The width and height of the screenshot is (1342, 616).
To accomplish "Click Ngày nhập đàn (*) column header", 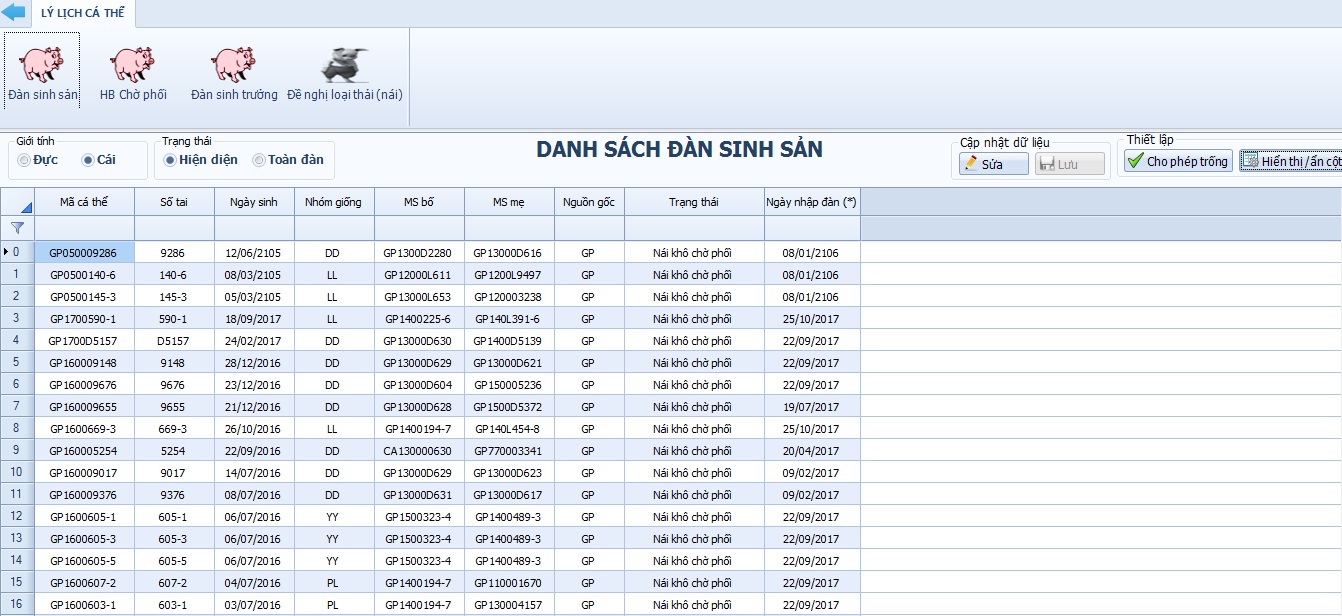I will (x=812, y=202).
